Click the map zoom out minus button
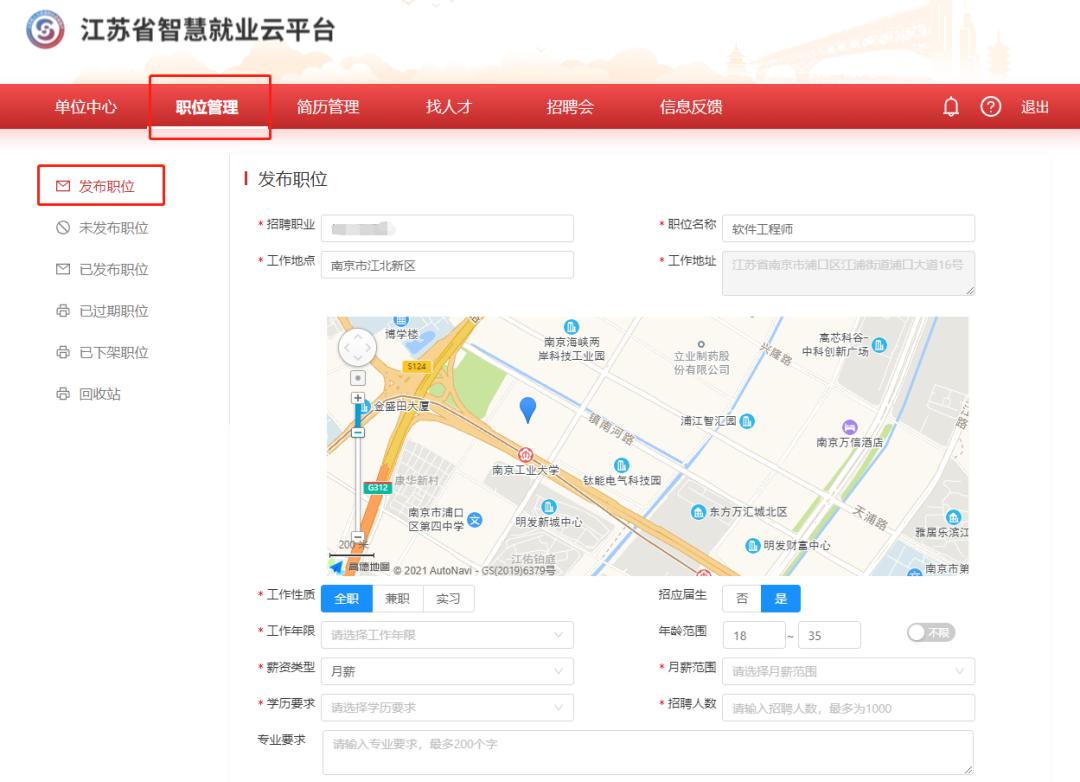The image size is (1080, 782). tap(358, 537)
